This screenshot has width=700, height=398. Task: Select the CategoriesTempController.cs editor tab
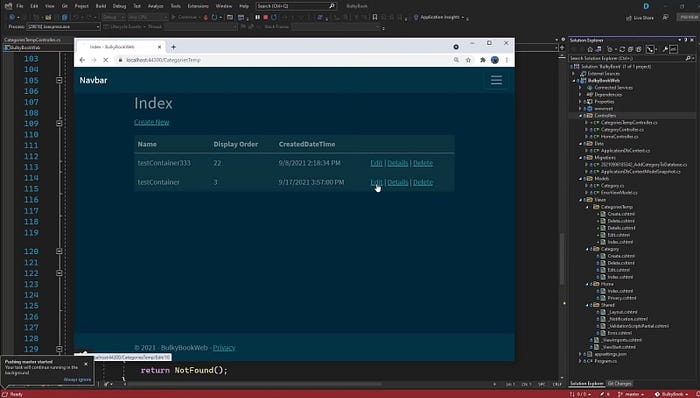[x=33, y=40]
